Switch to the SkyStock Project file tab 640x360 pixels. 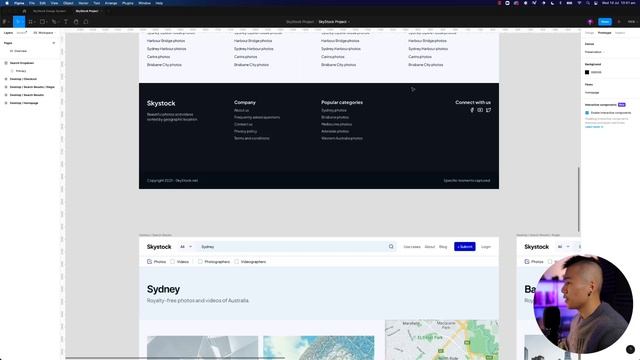(x=87, y=11)
